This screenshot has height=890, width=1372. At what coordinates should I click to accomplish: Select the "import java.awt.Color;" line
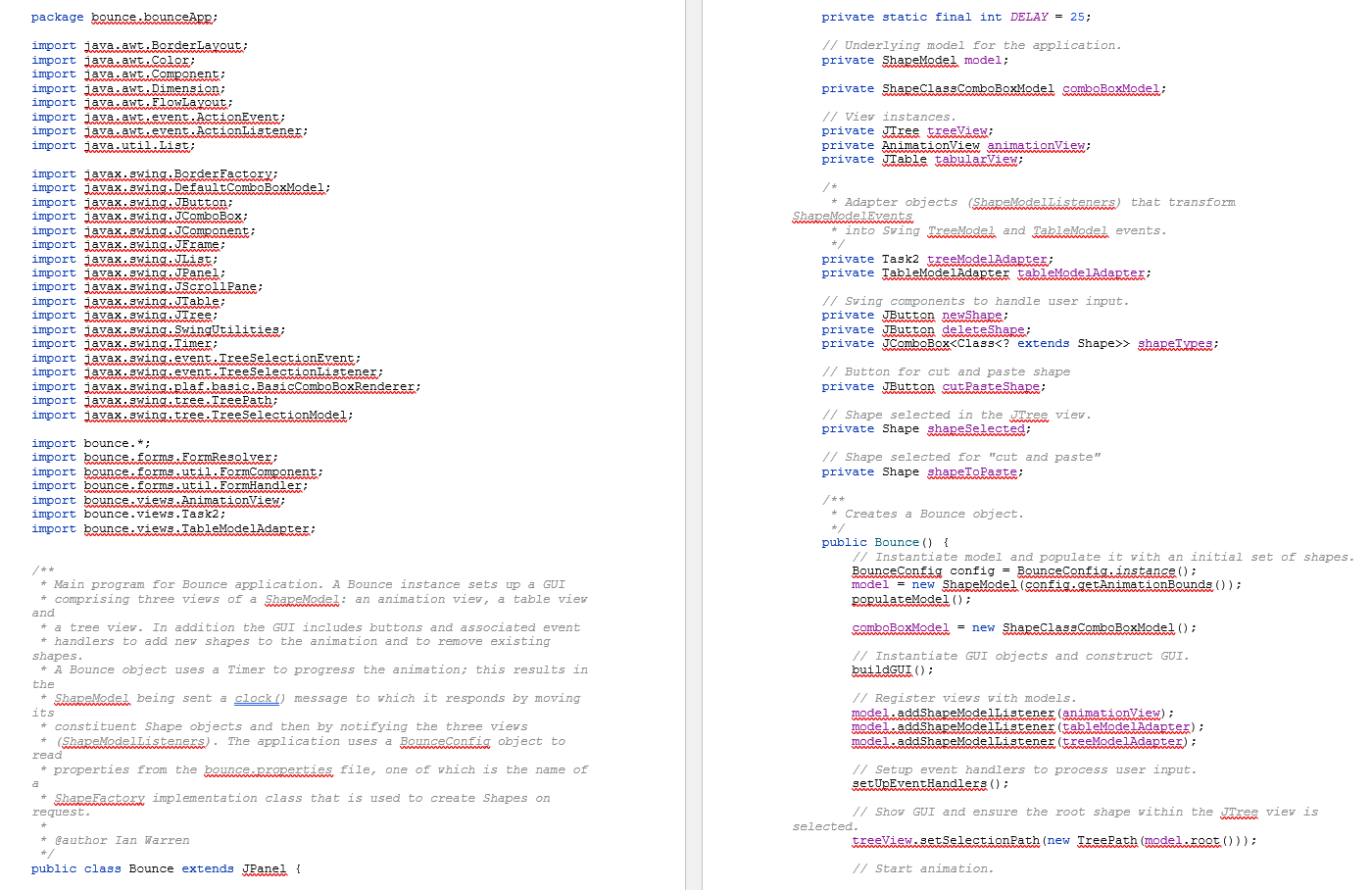[113, 60]
